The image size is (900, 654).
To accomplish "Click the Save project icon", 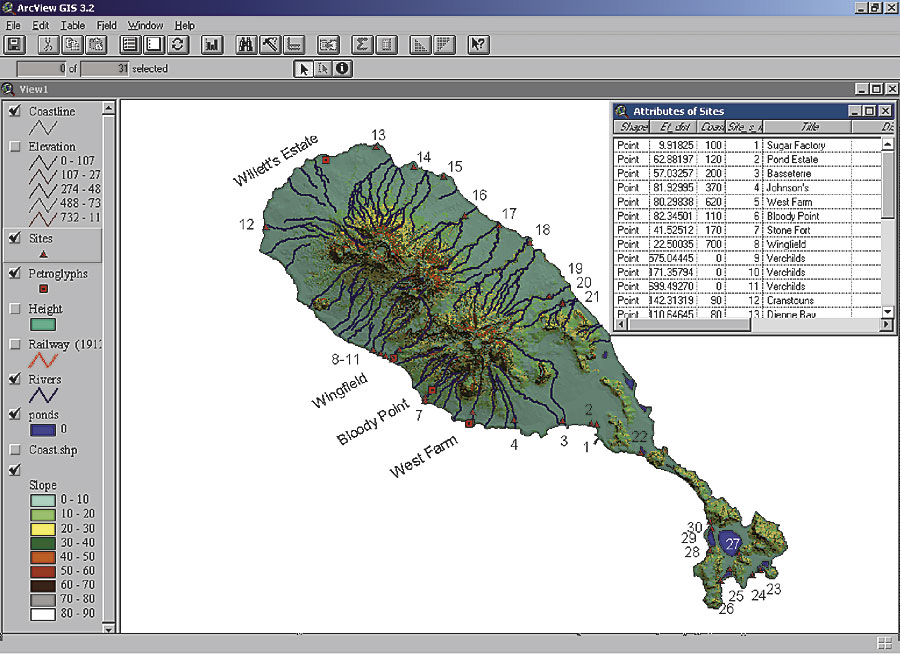I will (x=15, y=44).
